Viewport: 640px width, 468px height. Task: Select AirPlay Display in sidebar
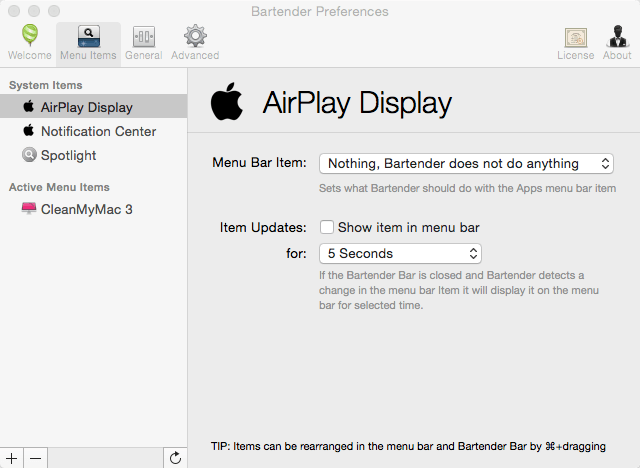[86, 107]
